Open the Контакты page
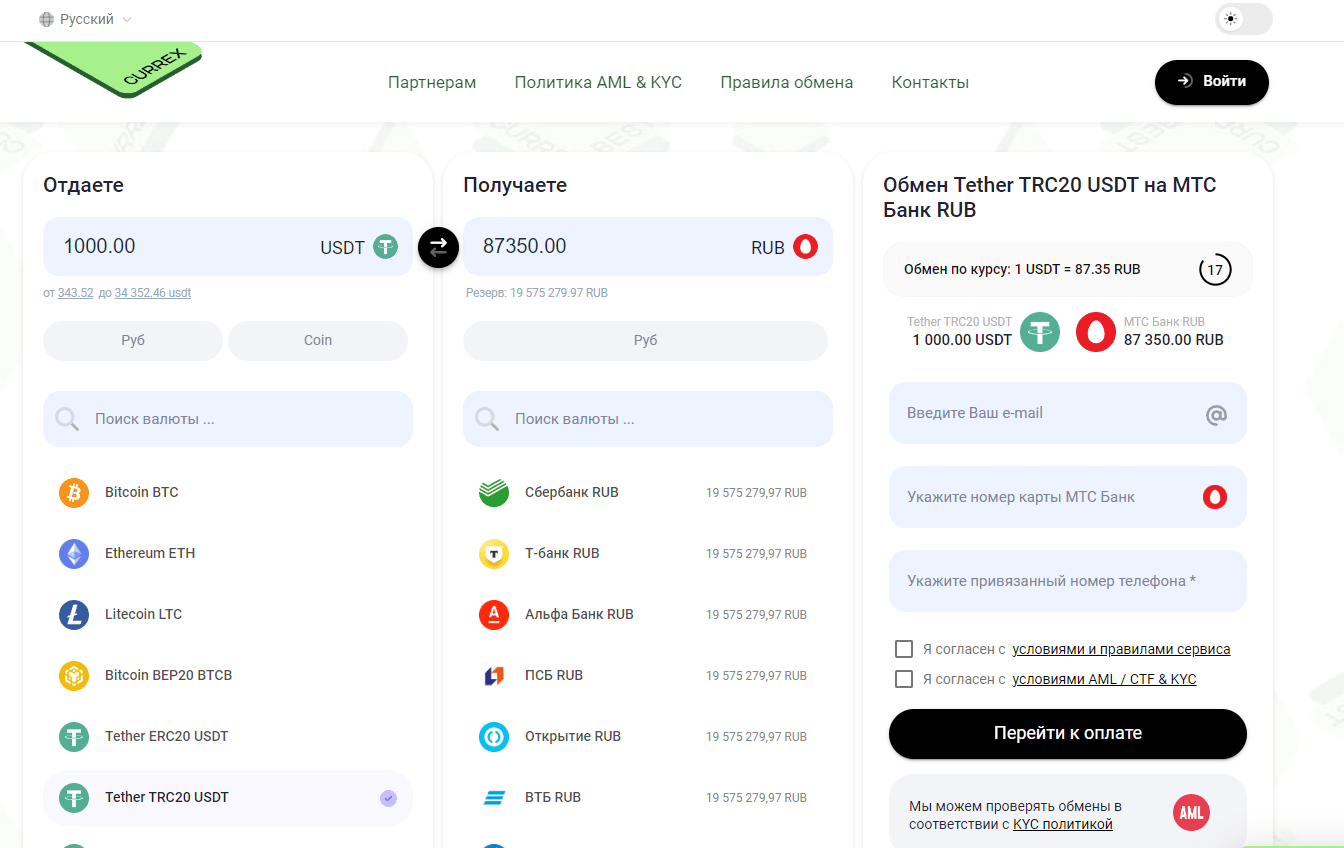1344x848 pixels. point(930,82)
